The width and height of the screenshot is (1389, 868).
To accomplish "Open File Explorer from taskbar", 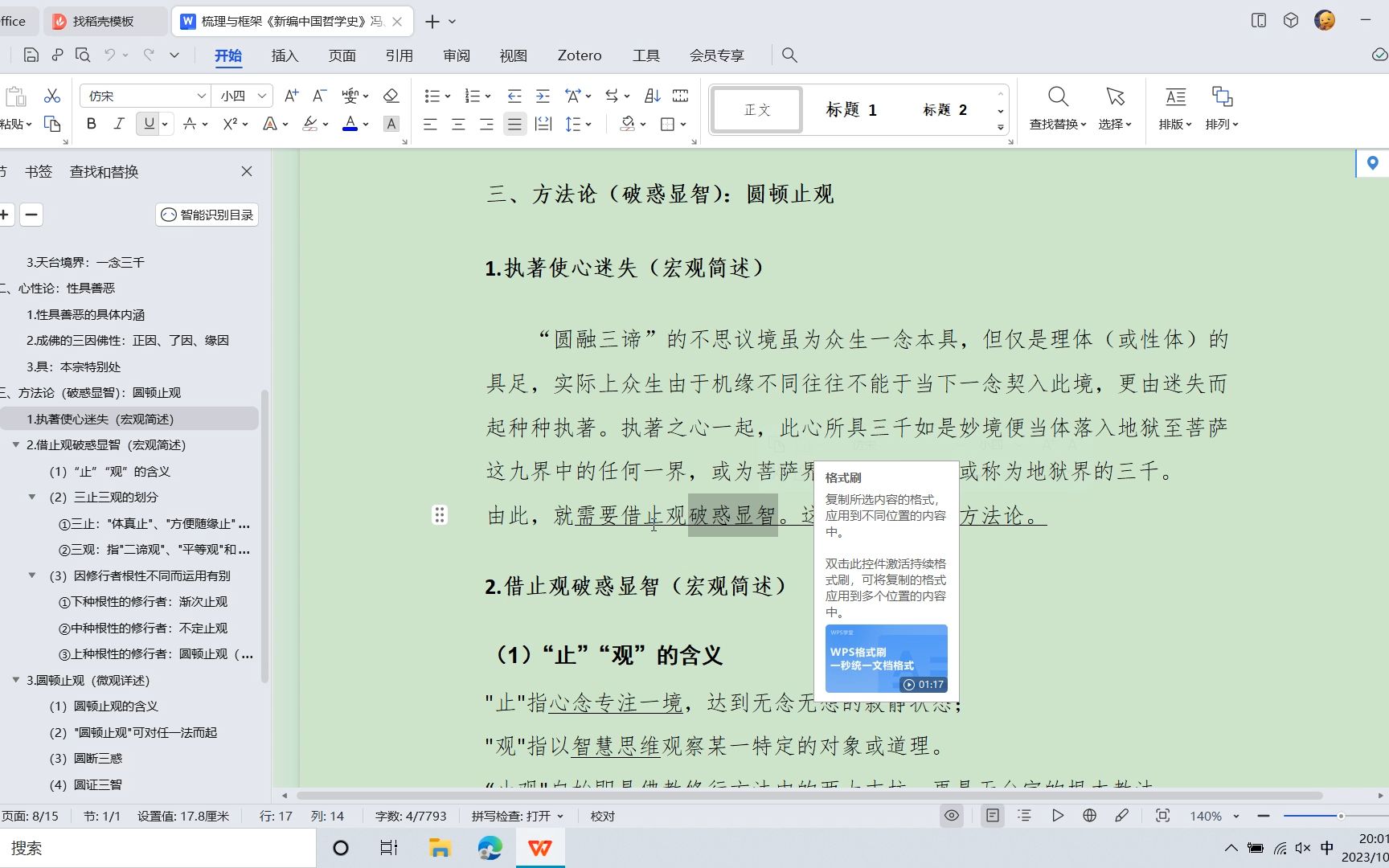I will [x=439, y=848].
